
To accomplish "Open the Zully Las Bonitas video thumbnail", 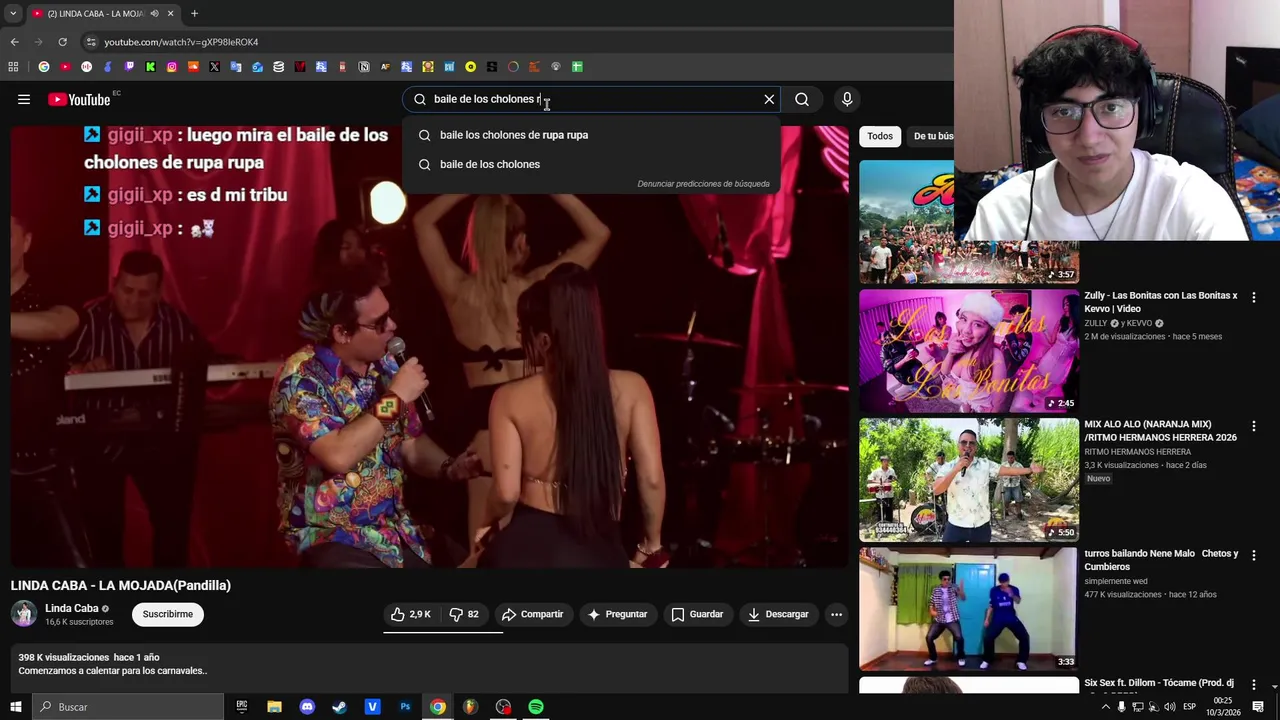I will (969, 351).
